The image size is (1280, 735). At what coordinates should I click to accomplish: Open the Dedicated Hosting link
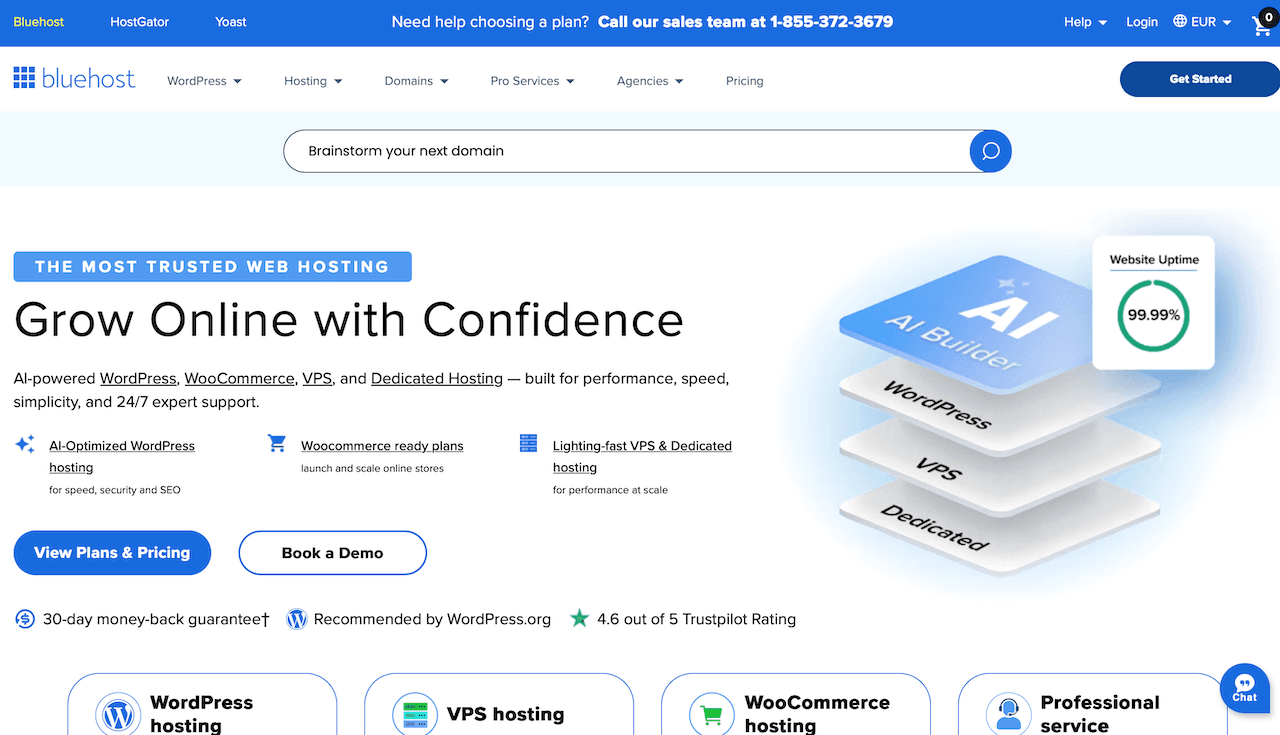(436, 378)
